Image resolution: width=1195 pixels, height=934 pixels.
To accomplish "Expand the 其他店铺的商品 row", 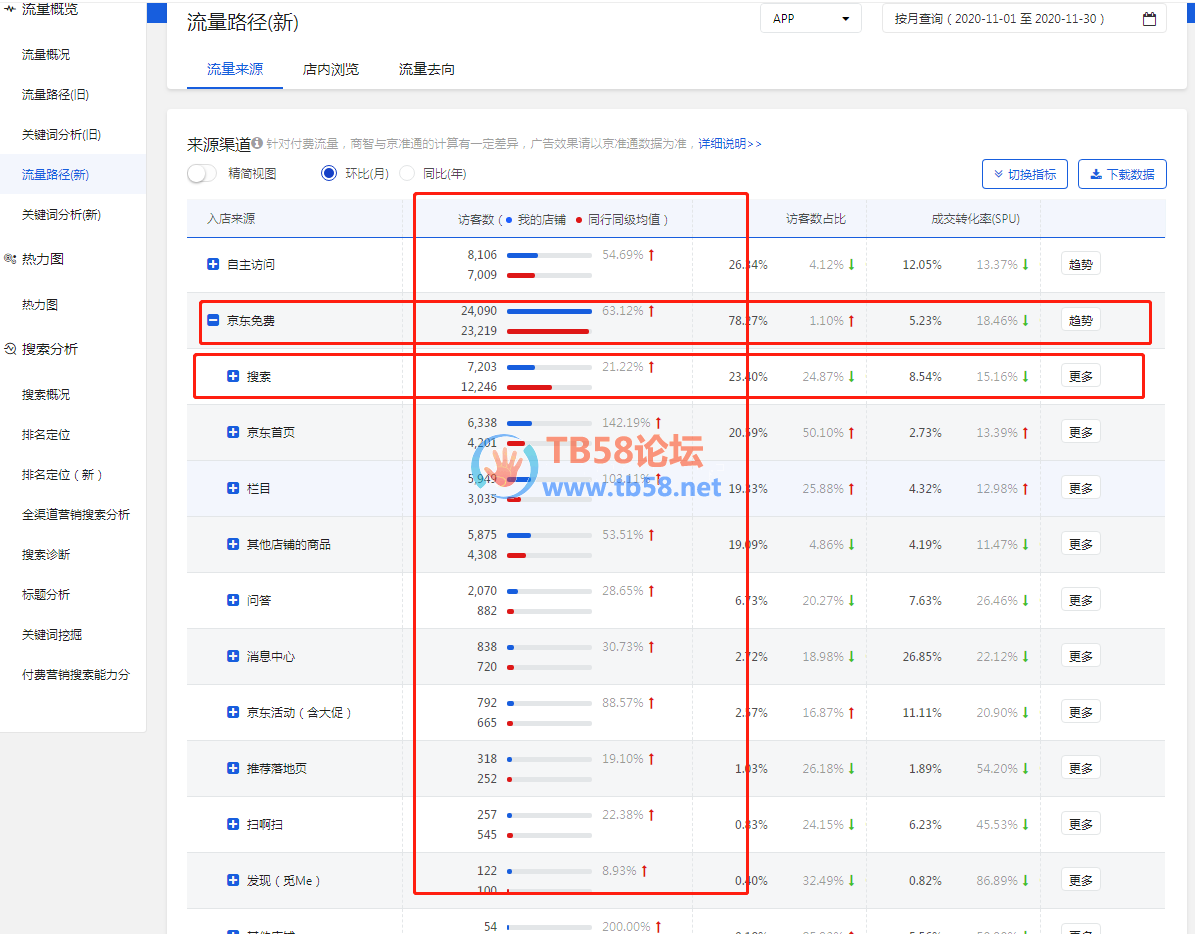I will tap(233, 544).
